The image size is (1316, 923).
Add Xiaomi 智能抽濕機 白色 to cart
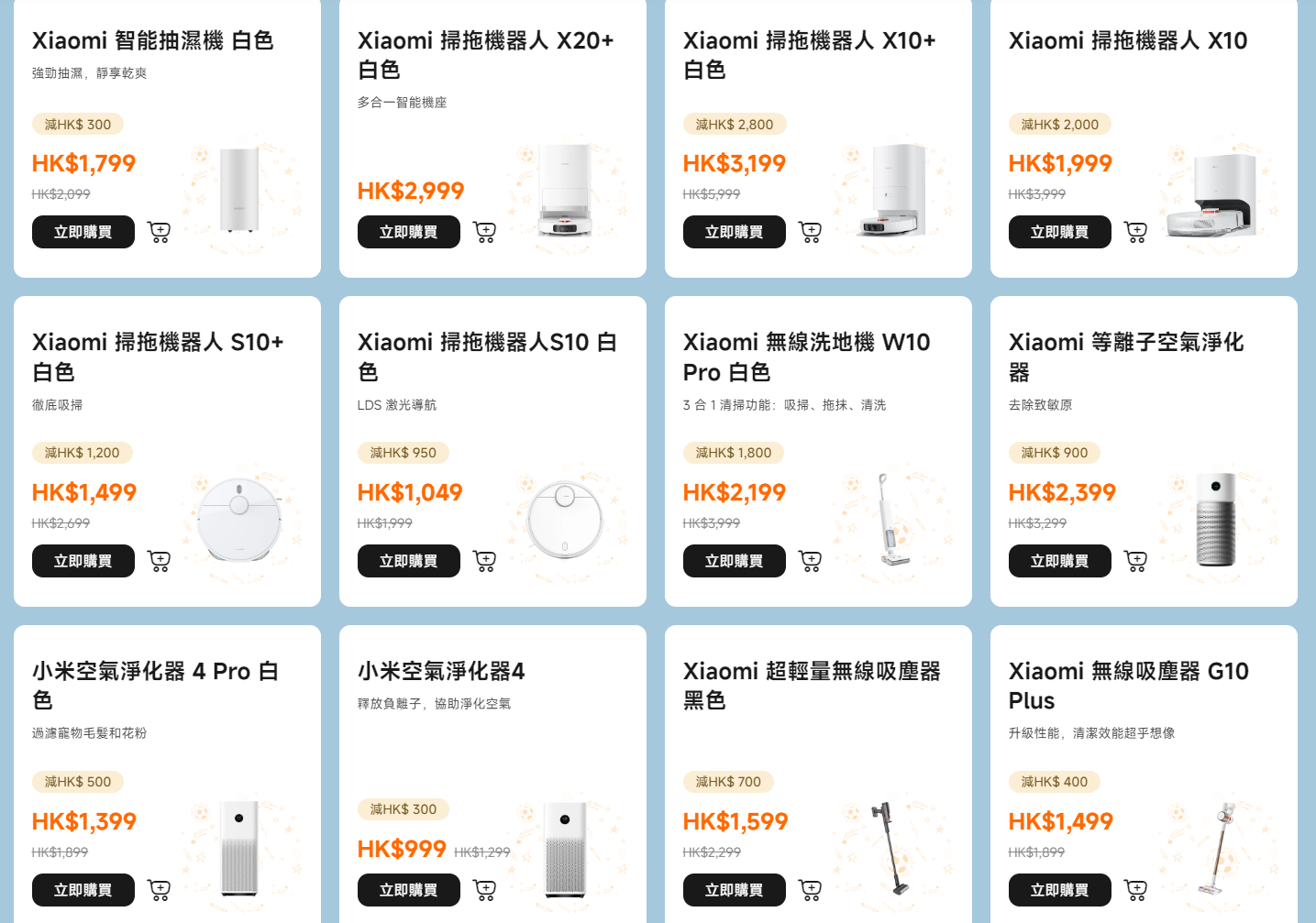(159, 231)
